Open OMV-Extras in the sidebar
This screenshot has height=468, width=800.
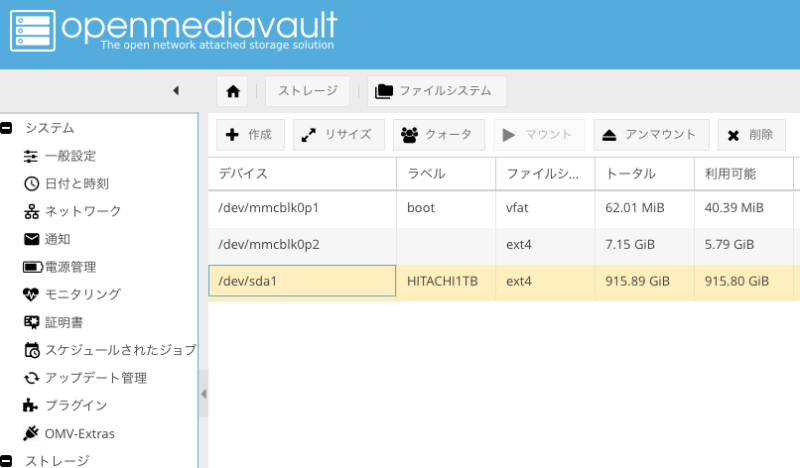click(69, 433)
